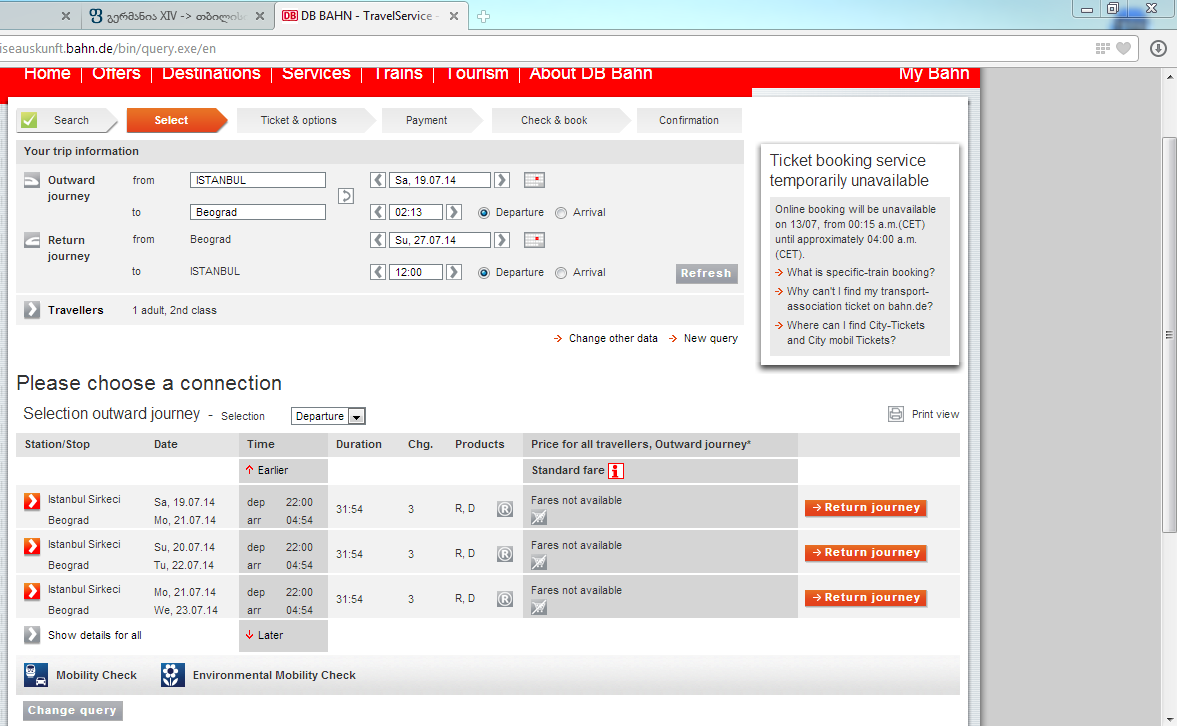Swap origin and destination stations icon
The width and height of the screenshot is (1177, 726).
click(346, 196)
